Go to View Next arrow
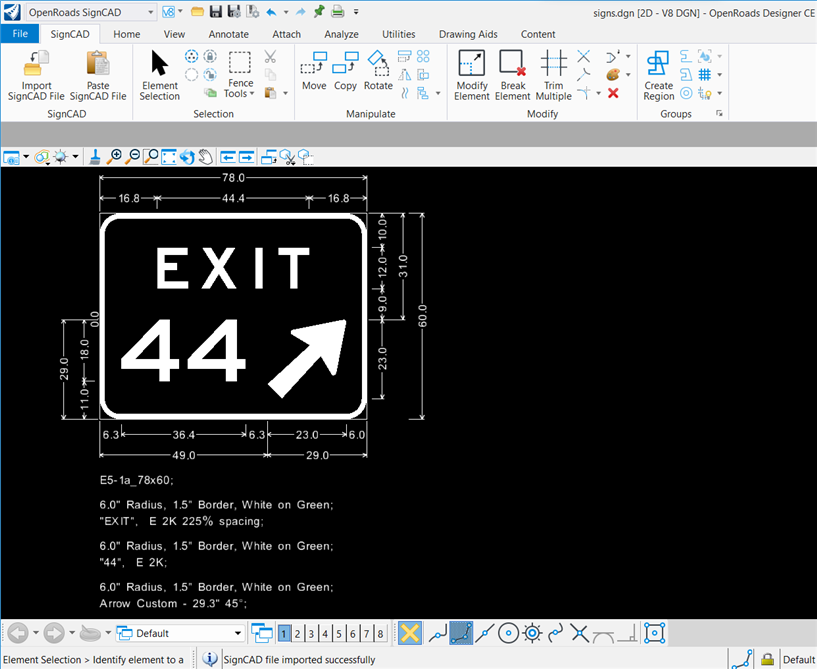Image resolution: width=817 pixels, height=669 pixels. tap(246, 157)
